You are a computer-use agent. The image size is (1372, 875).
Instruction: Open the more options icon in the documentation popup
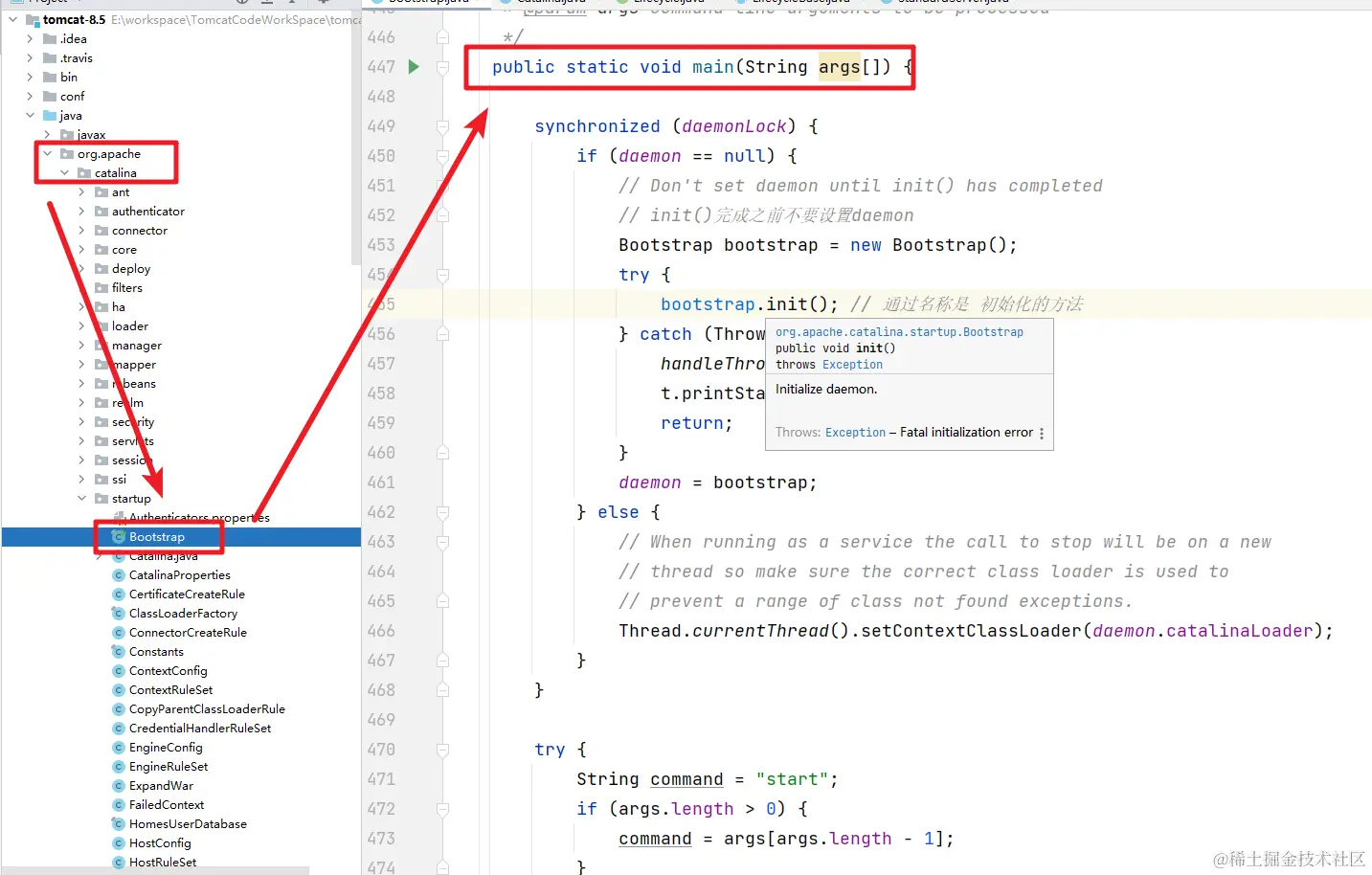pos(1042,433)
